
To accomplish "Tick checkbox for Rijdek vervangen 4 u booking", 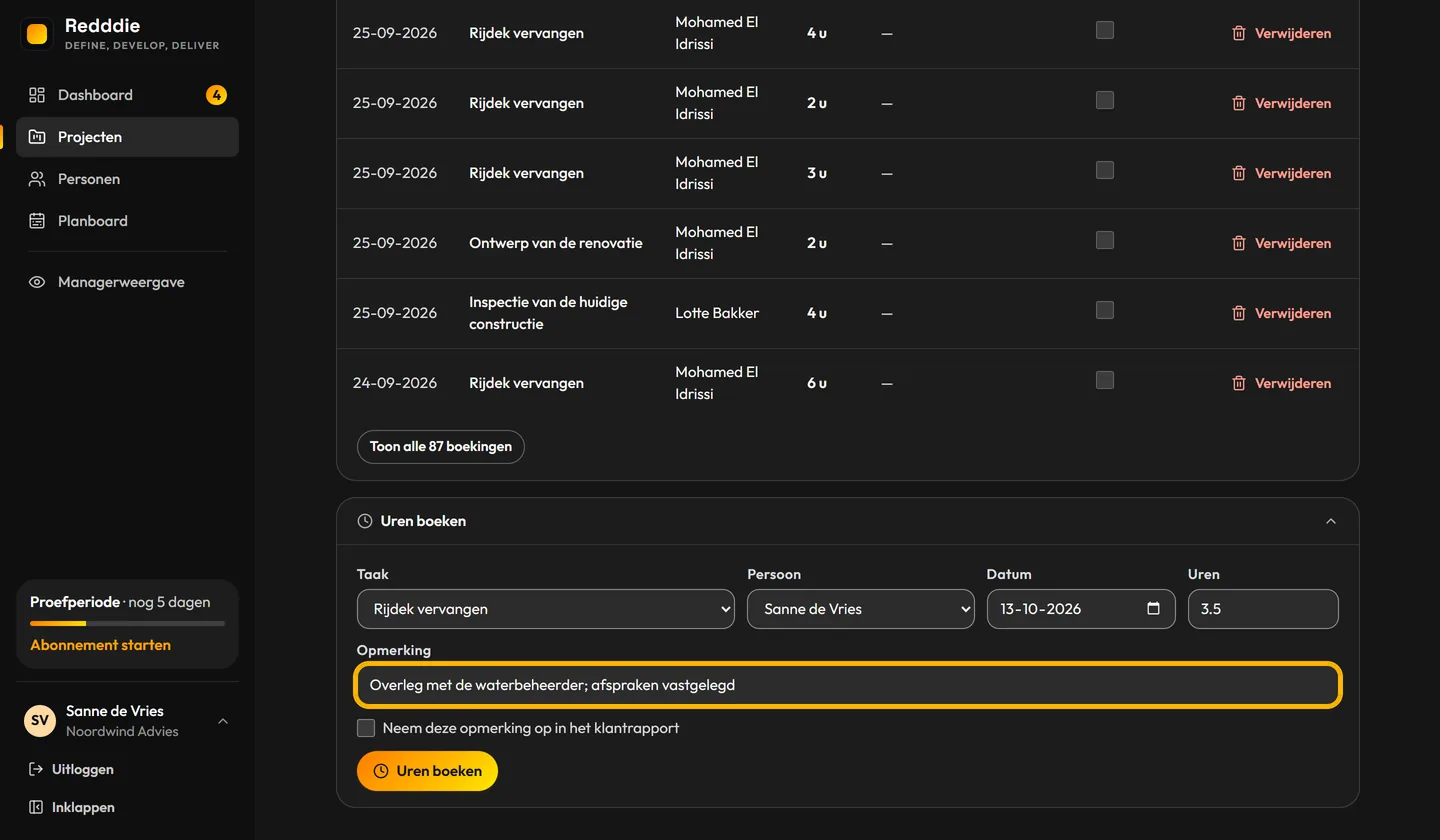I will [x=1105, y=30].
